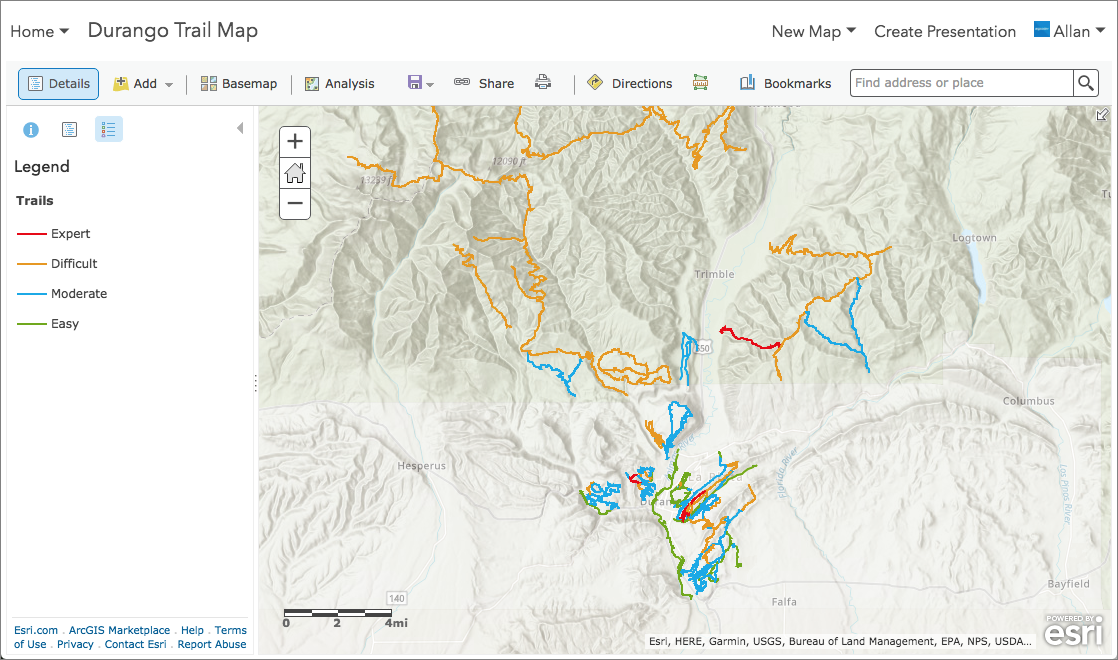Click the search magnifier button

tap(1086, 83)
